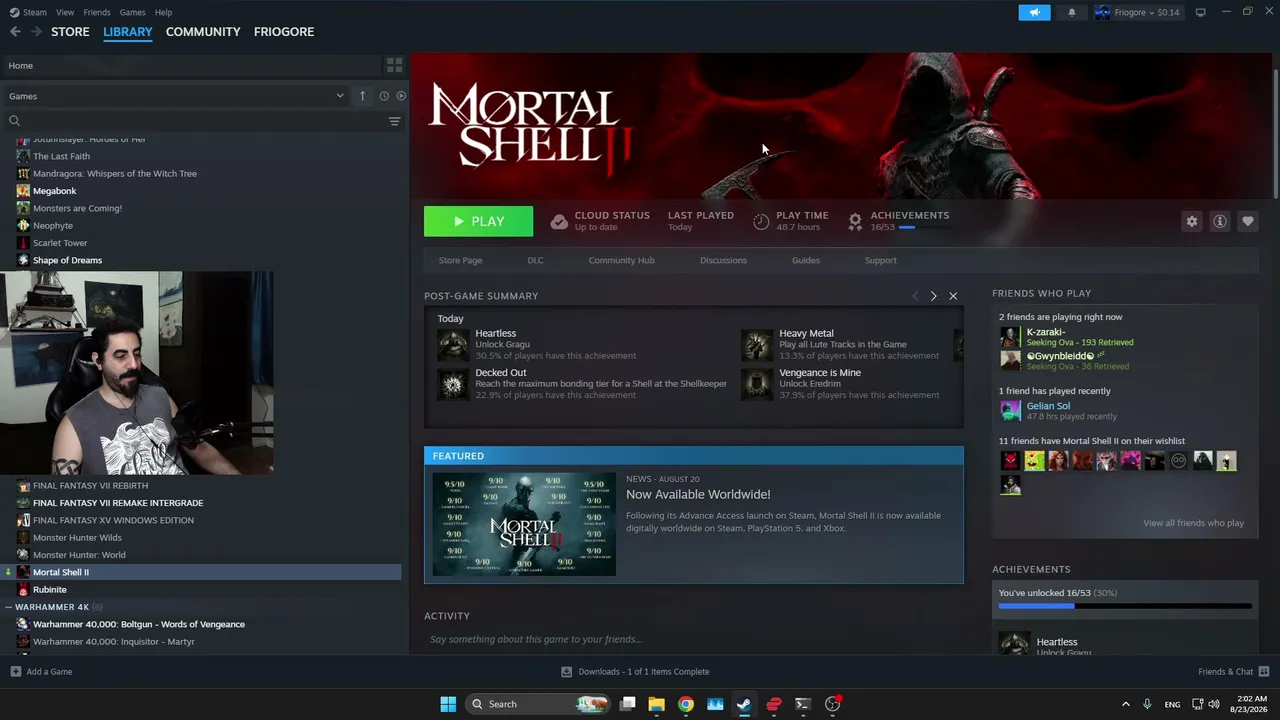Open the Guides link

[x=806, y=260]
